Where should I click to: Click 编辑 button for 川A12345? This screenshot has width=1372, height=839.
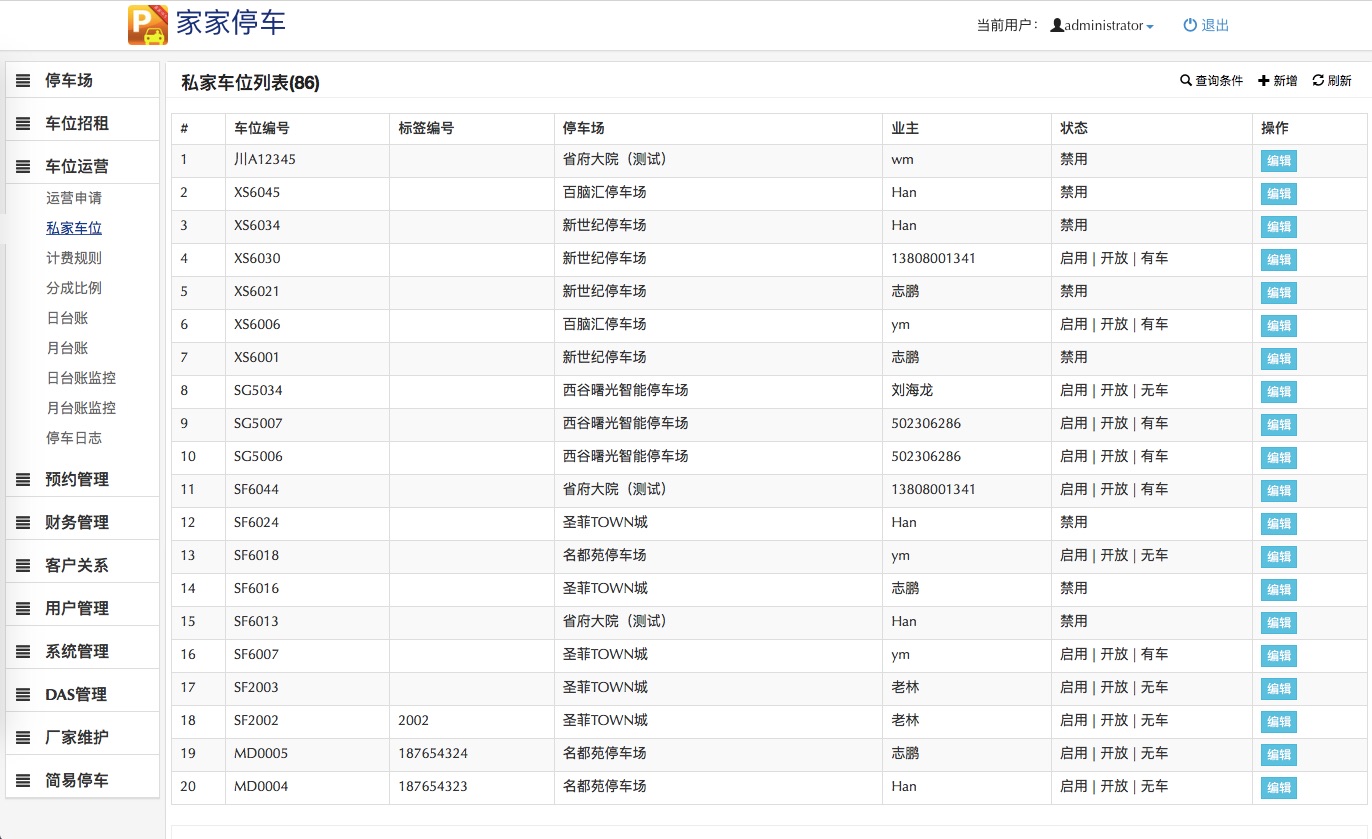click(x=1278, y=161)
